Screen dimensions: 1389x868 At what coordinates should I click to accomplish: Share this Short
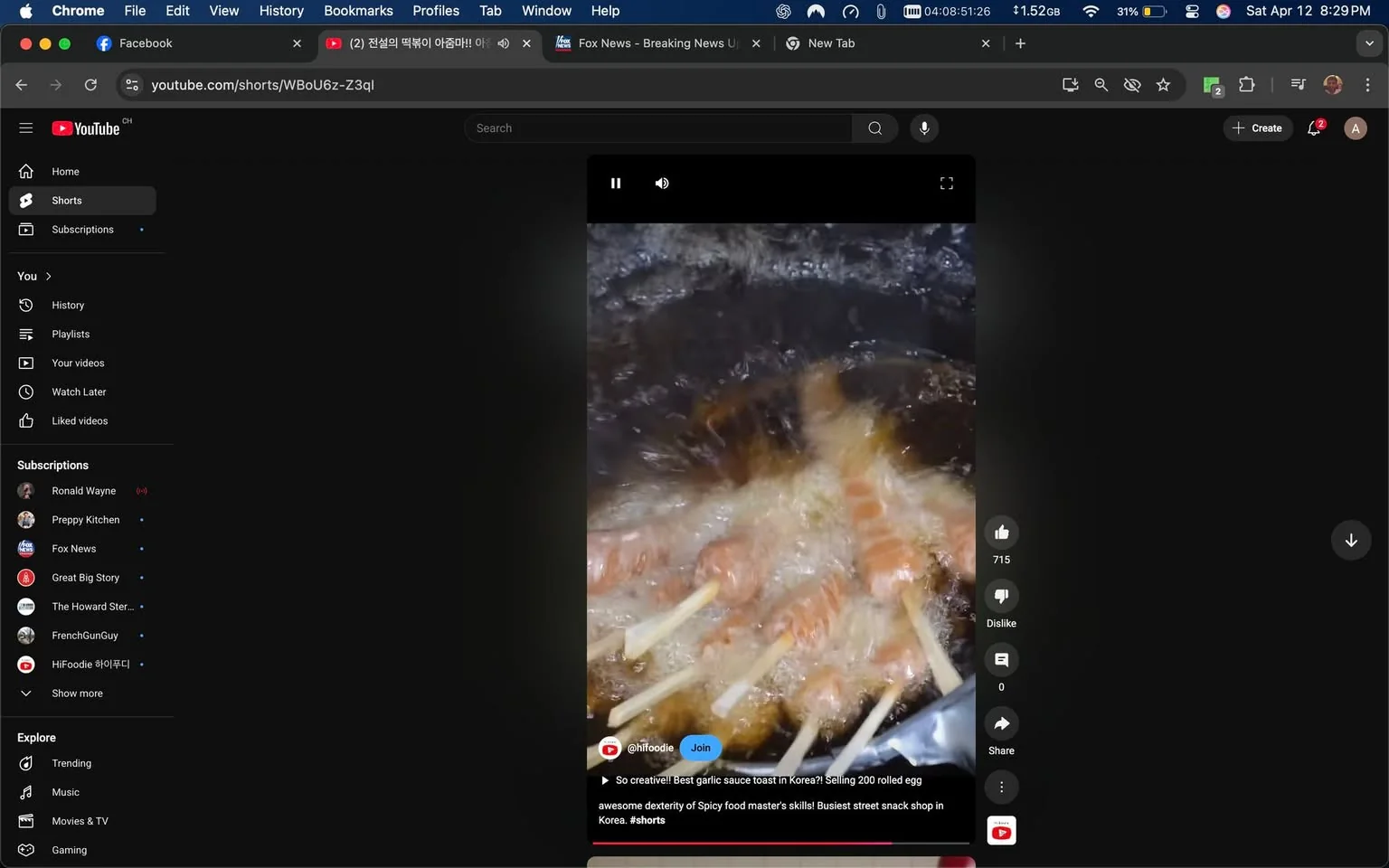[1001, 724]
